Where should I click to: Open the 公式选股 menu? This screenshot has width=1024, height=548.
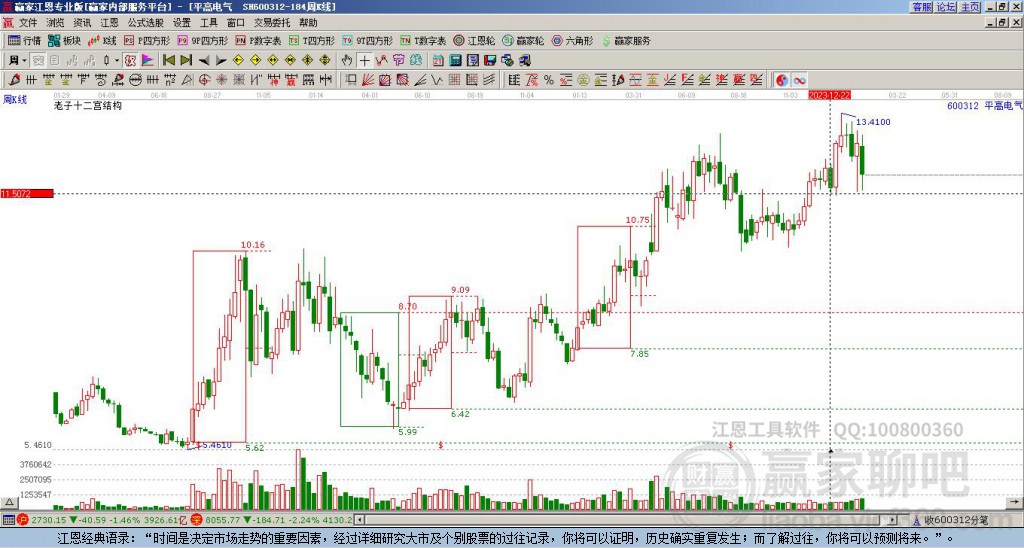(145, 23)
